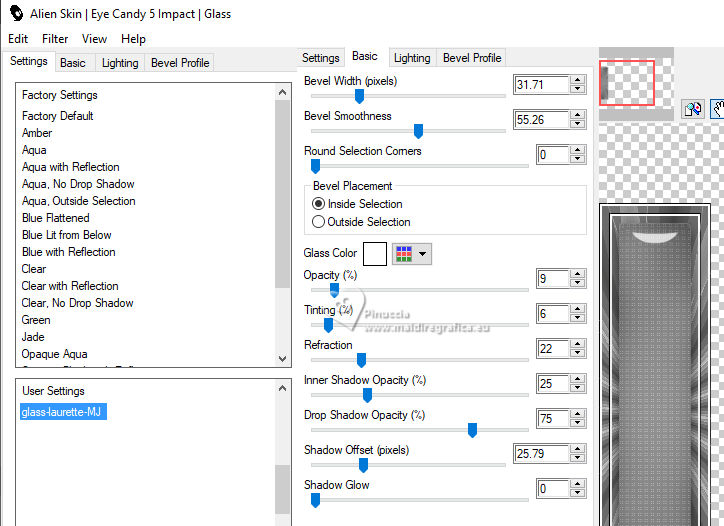Click the preview navigator thumbnail
Viewport: 724px width, 526px height.
click(x=636, y=84)
